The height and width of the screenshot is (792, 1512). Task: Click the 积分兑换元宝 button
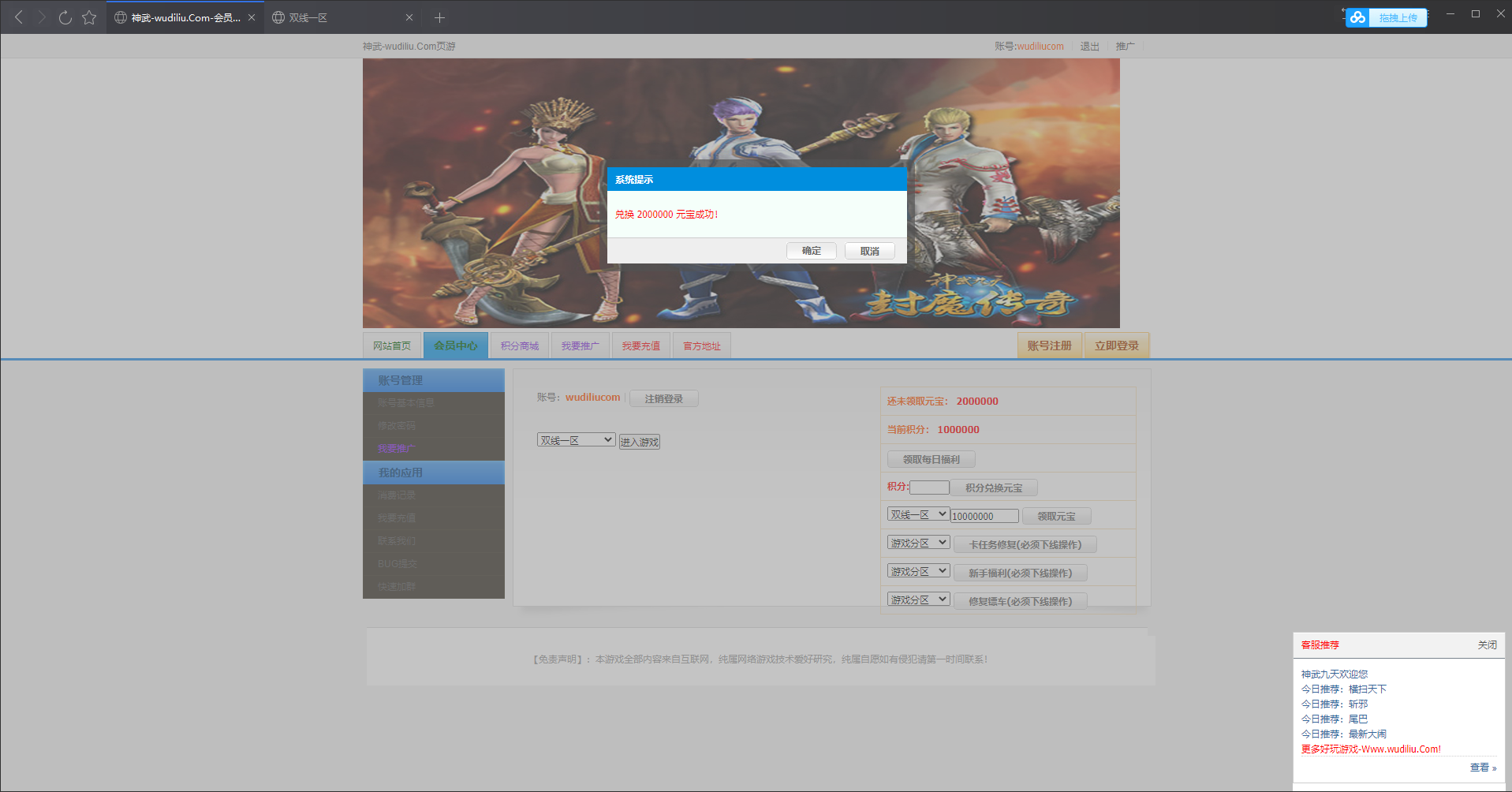point(994,488)
